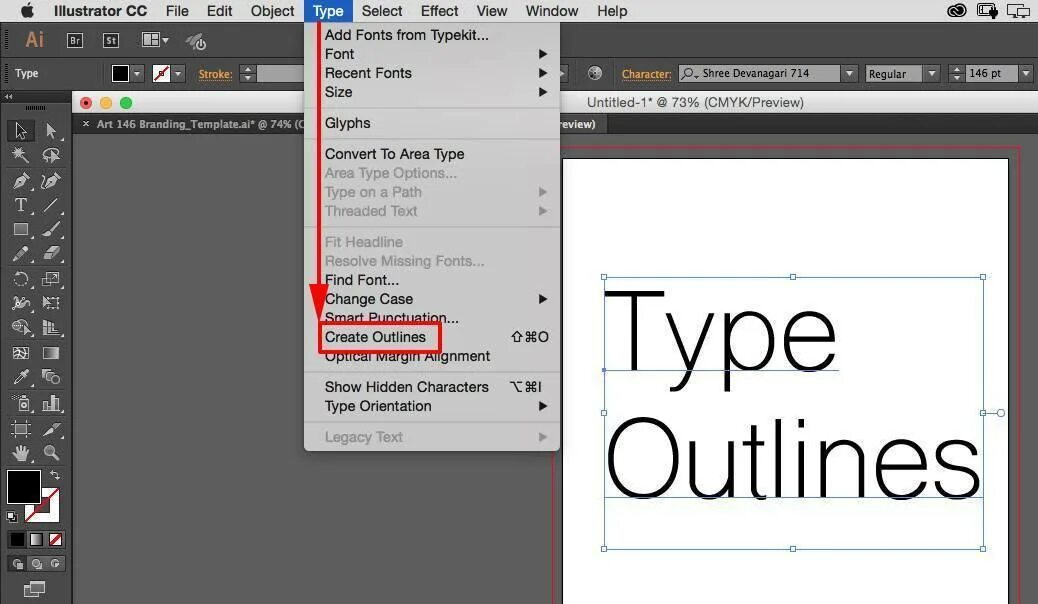Open the arrange documents dropdown
Viewport: 1038px width, 604px height.
tap(155, 40)
